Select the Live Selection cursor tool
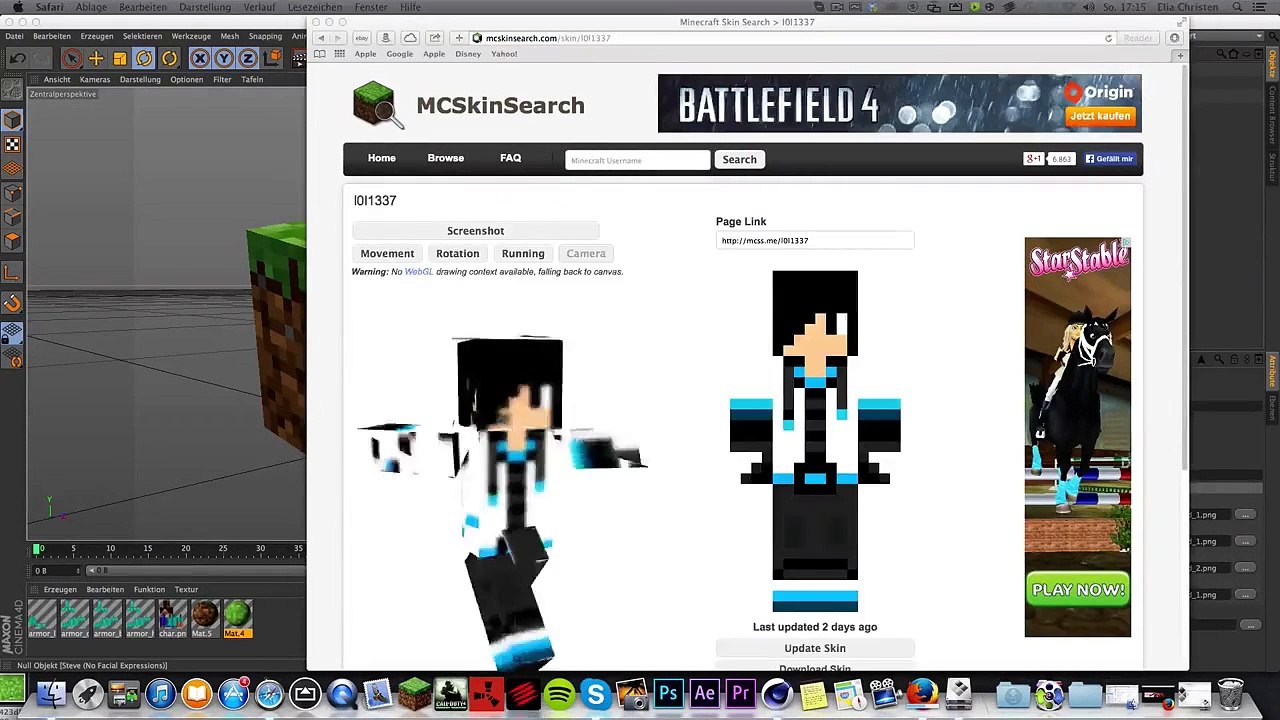 point(71,59)
